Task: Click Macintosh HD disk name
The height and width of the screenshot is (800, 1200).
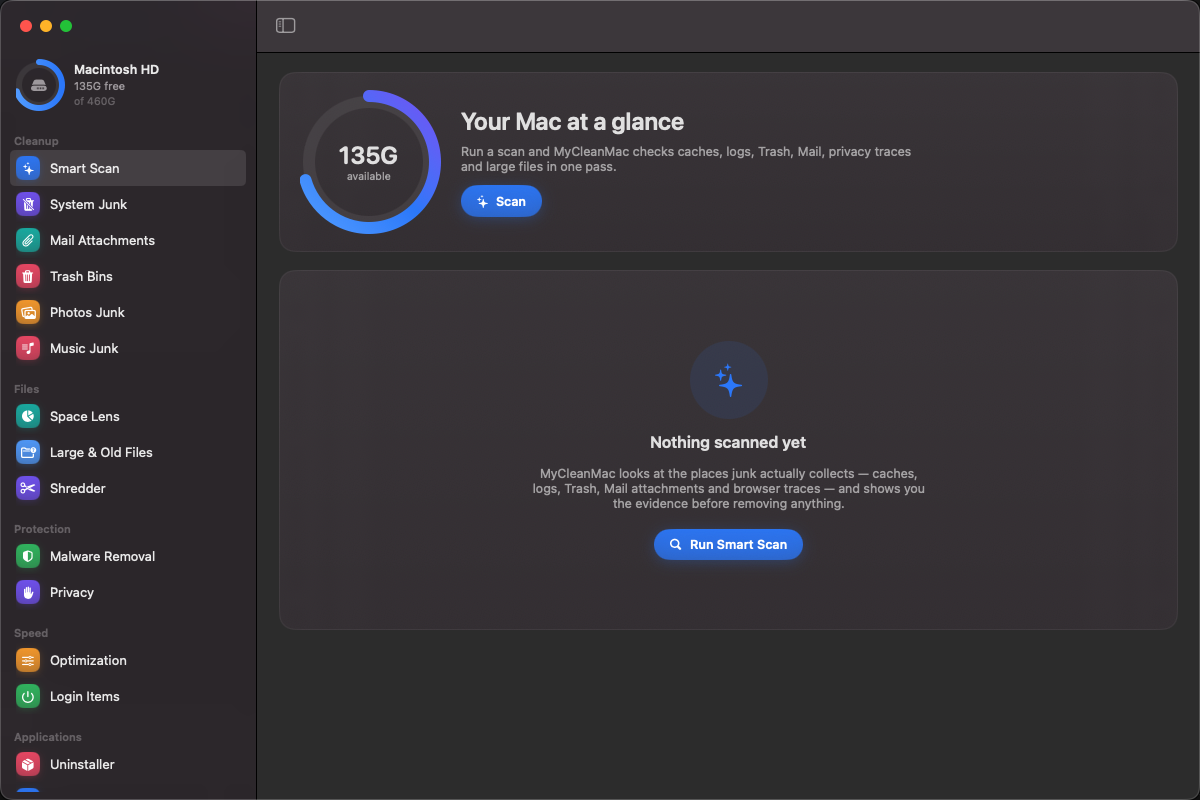Action: coord(116,69)
